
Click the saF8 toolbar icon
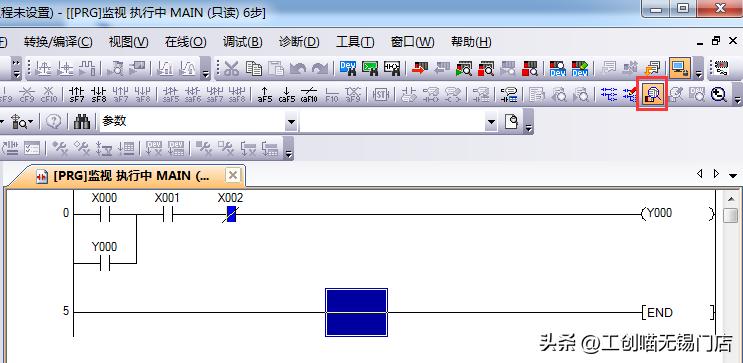[x=237, y=94]
